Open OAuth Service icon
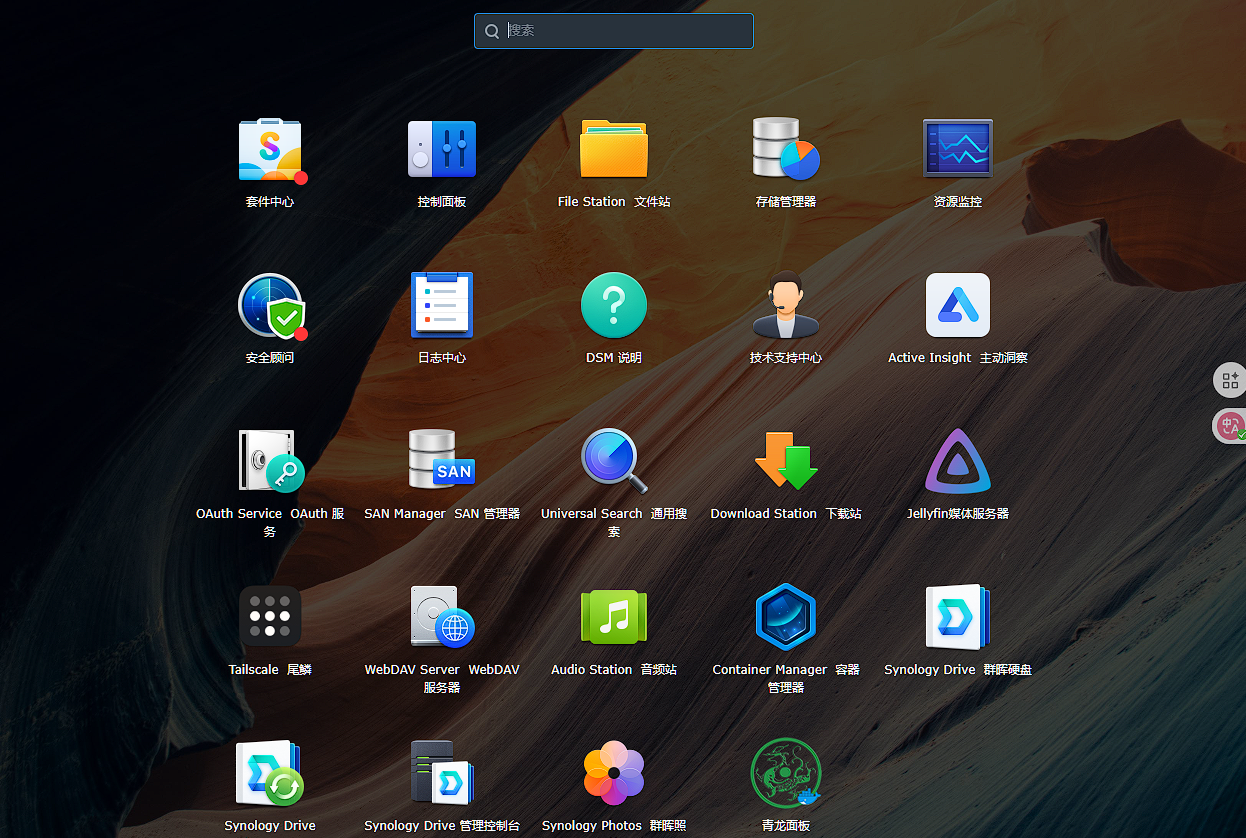This screenshot has height=838, width=1246. point(270,462)
